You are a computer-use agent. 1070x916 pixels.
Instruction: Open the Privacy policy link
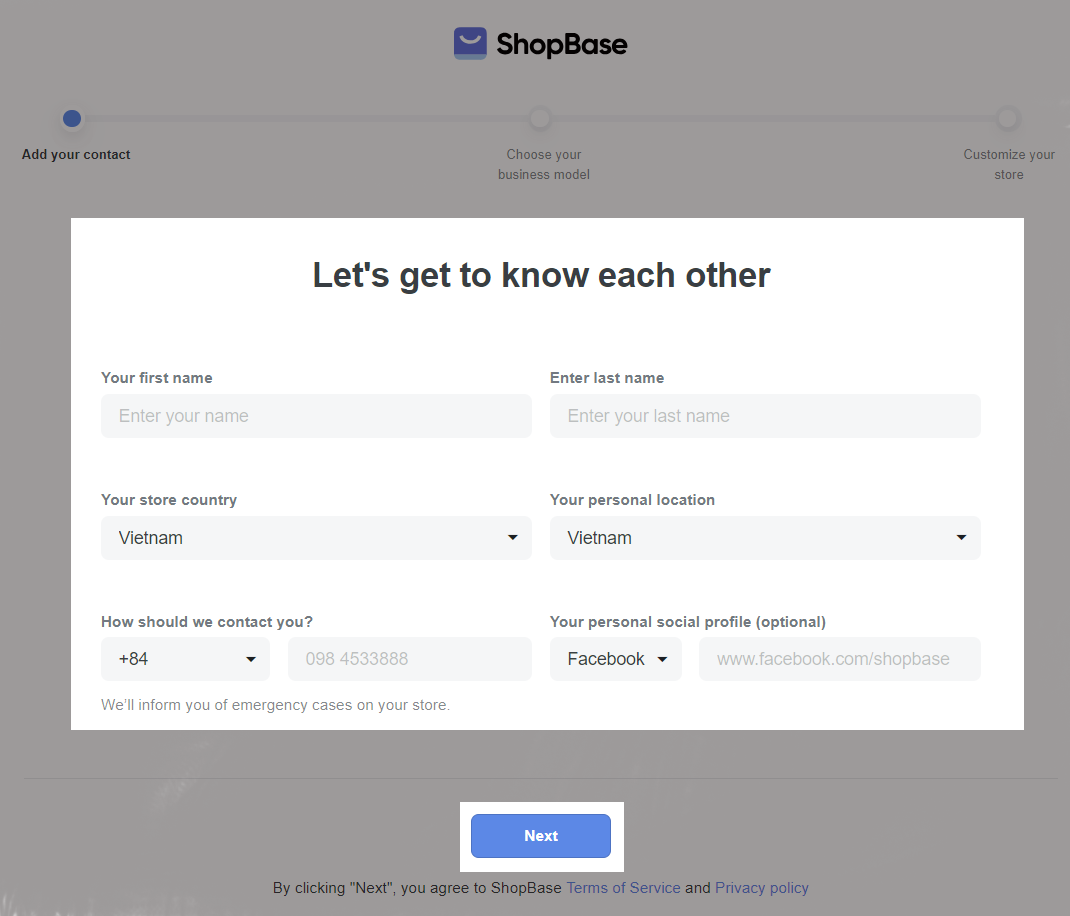pos(762,888)
